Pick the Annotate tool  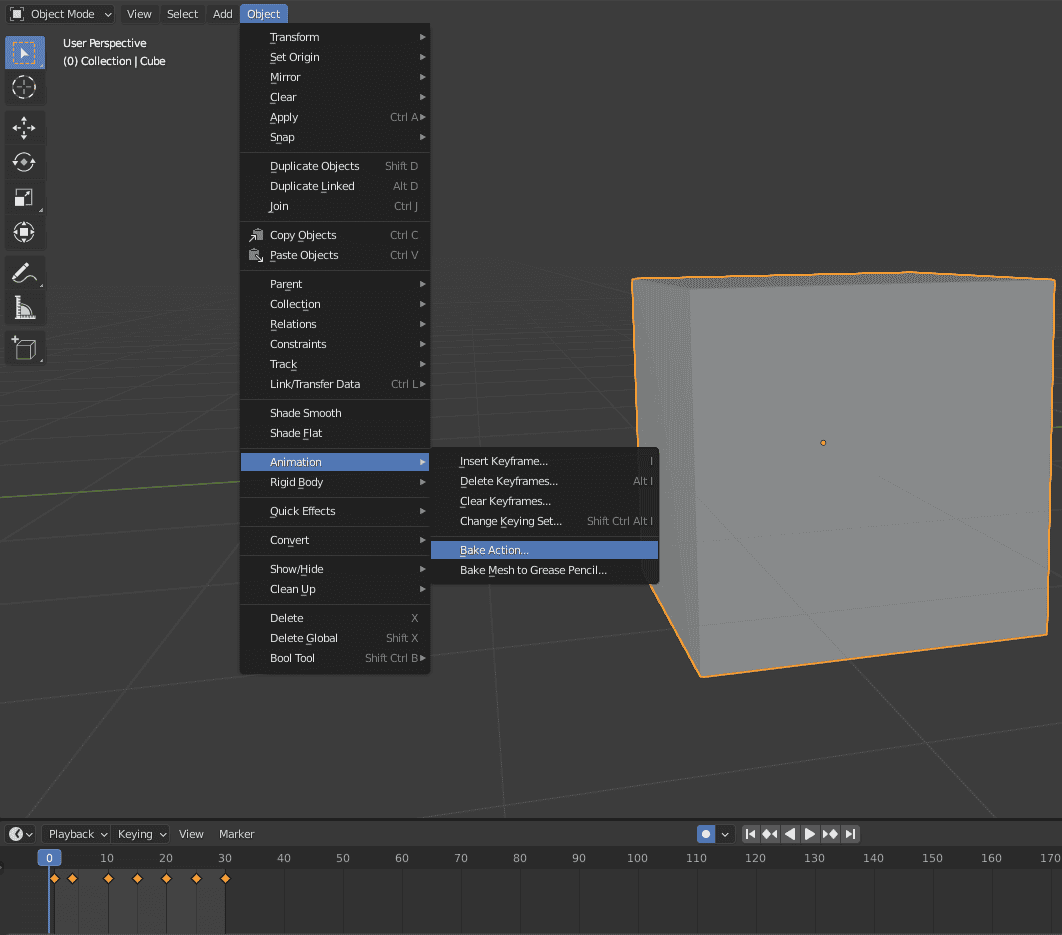pyautogui.click(x=25, y=272)
